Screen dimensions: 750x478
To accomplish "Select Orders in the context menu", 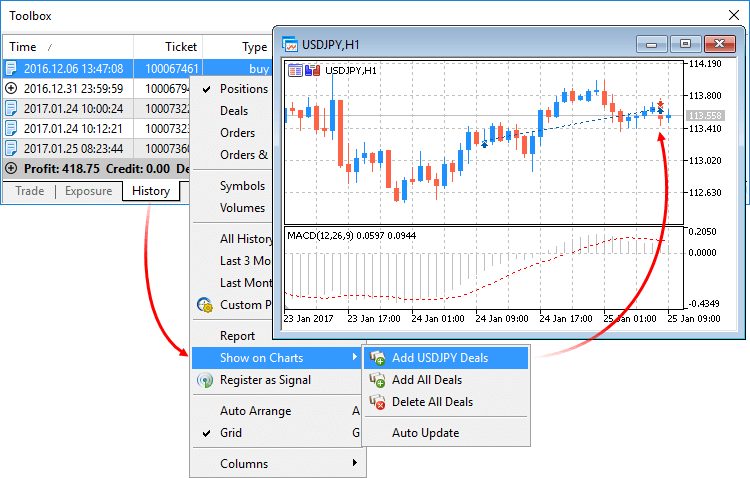I will pos(232,133).
